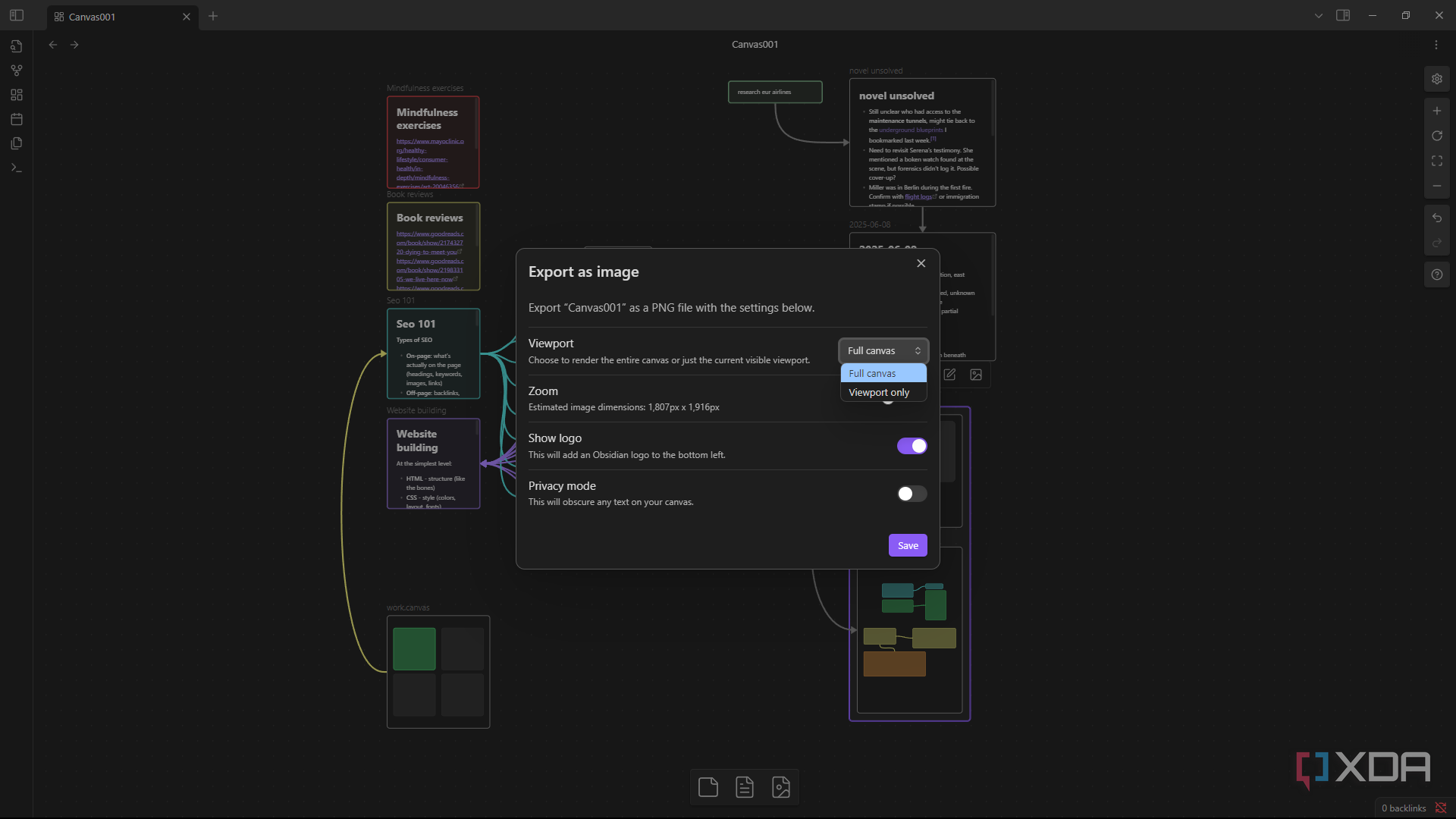
Task: Toggle Show logo switch off
Action: point(912,446)
